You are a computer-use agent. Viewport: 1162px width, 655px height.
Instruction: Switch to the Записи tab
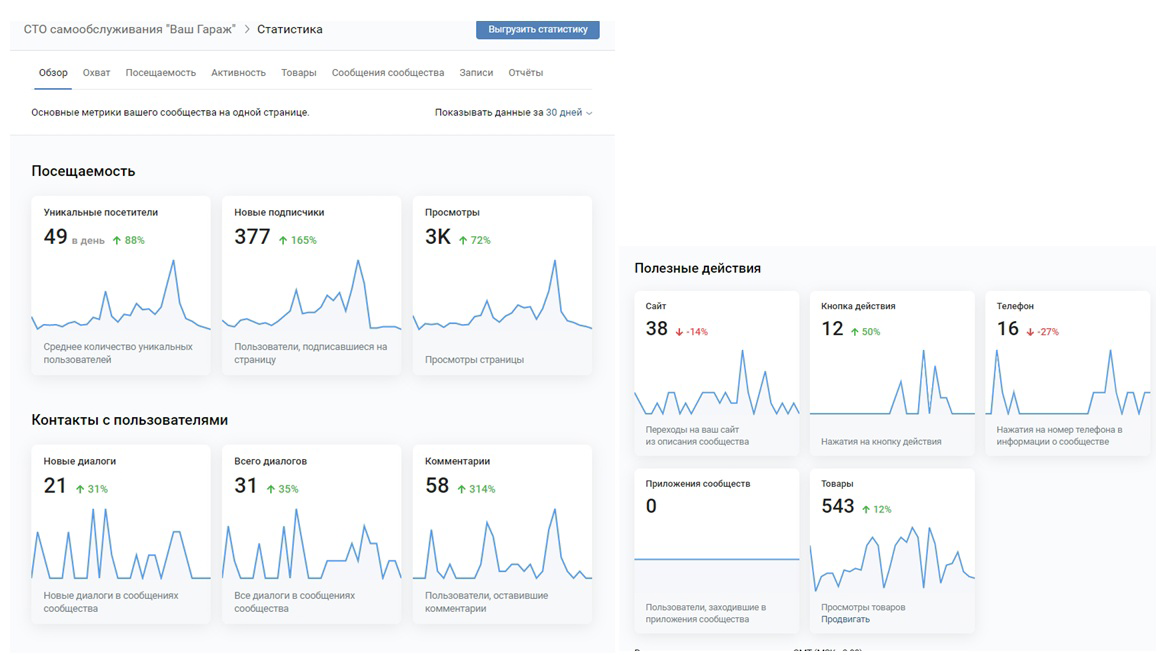coord(476,73)
